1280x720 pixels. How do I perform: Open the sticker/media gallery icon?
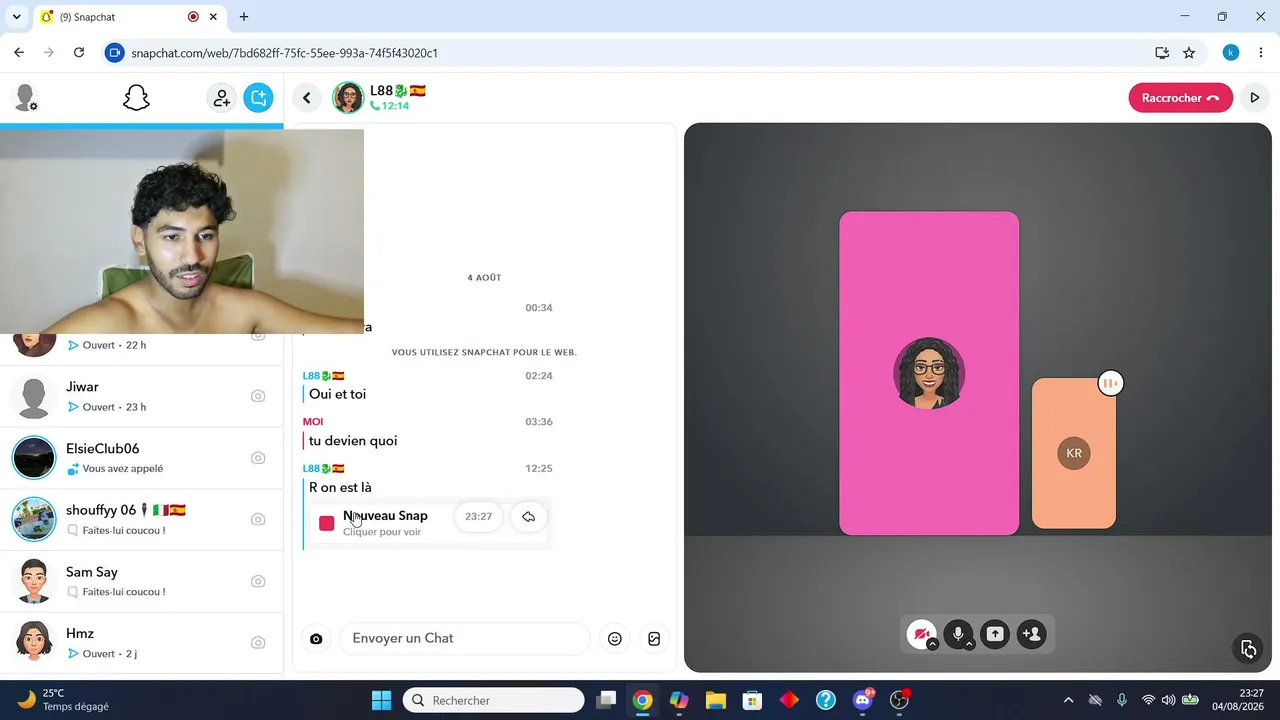pos(654,639)
